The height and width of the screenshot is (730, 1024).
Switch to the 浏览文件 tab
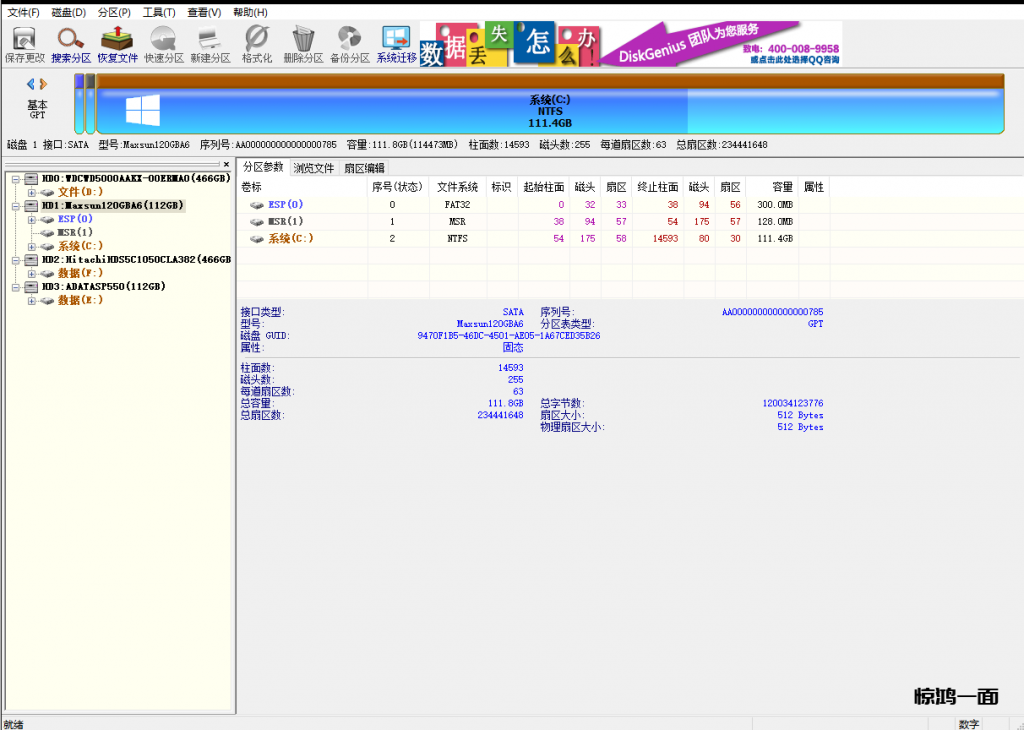[313, 168]
